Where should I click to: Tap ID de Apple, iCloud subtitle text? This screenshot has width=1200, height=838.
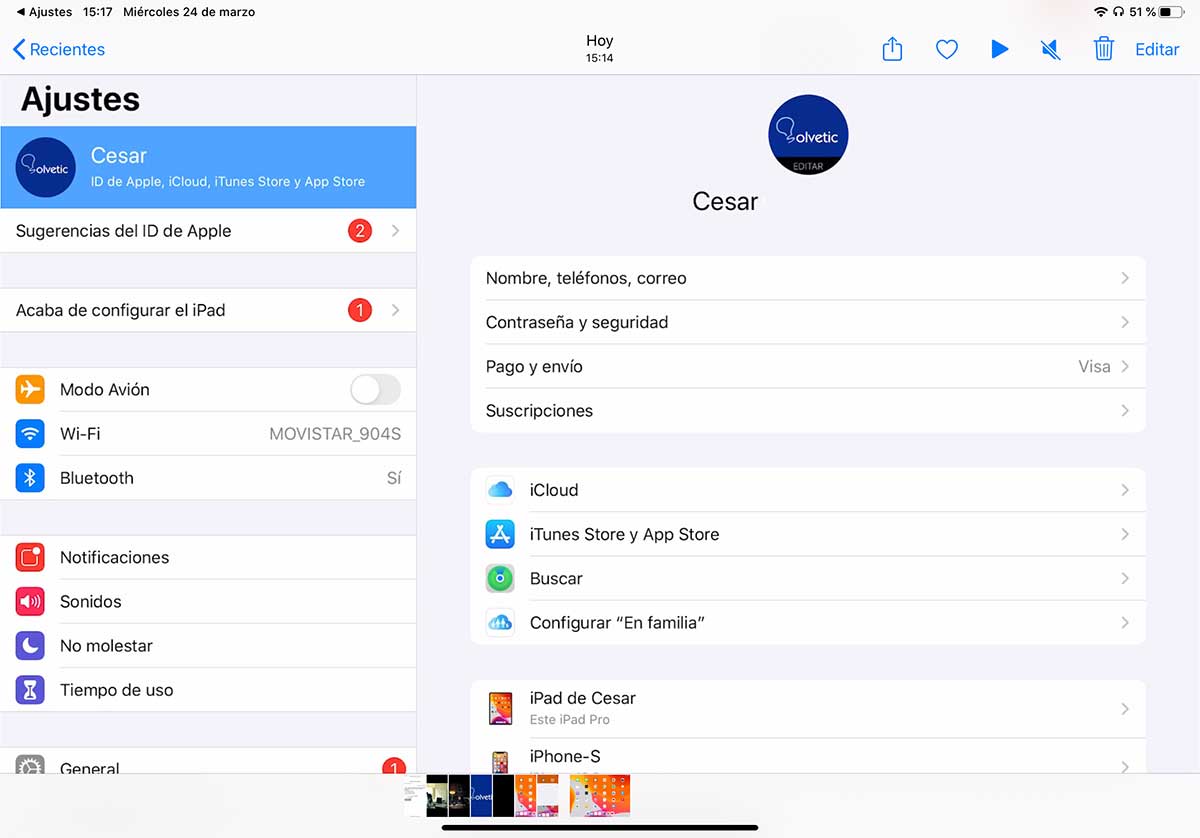click(x=227, y=181)
